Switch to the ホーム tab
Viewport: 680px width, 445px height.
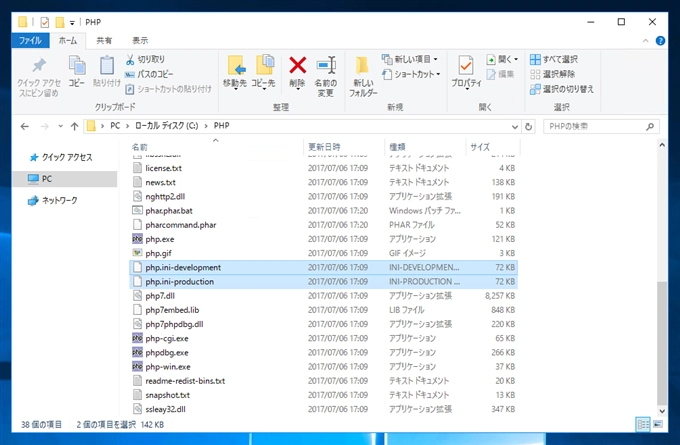point(68,40)
